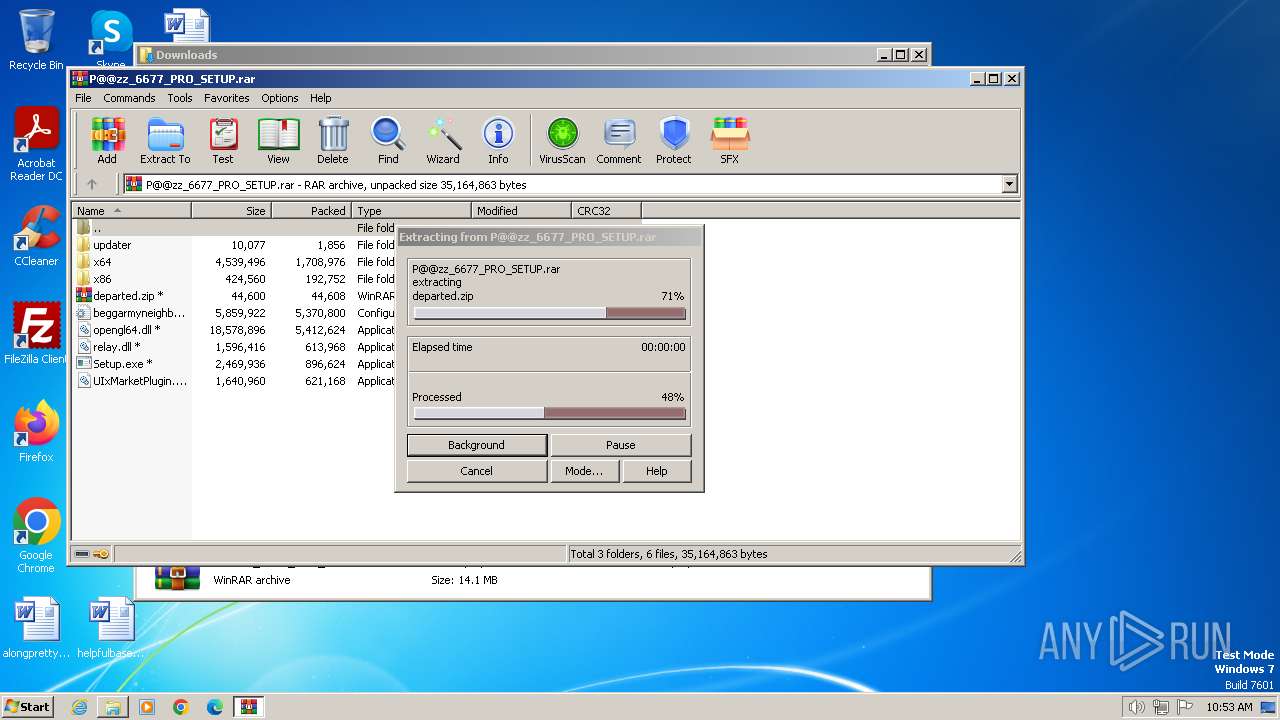
Task: Click the Help button in extraction dialog
Action: [x=657, y=471]
